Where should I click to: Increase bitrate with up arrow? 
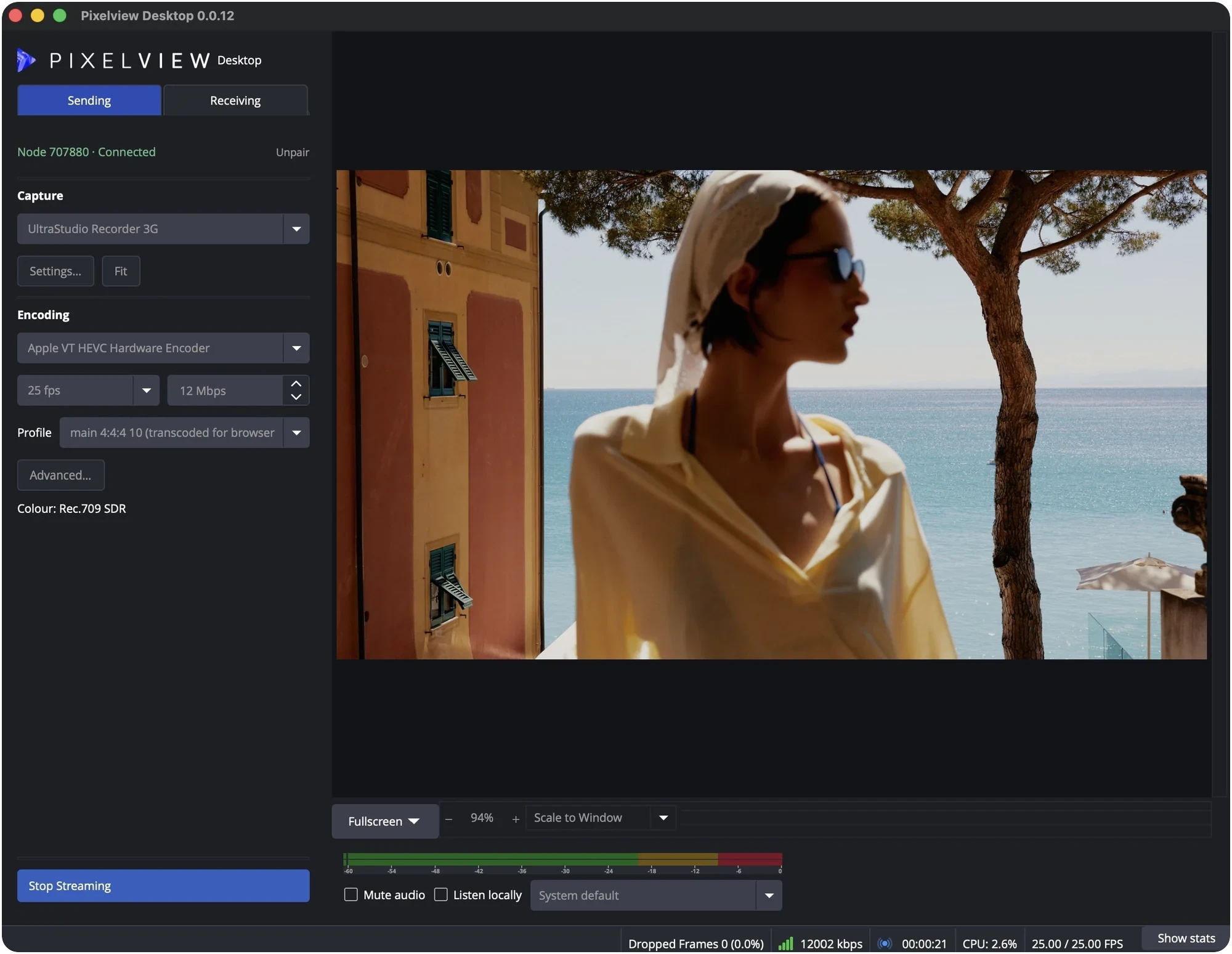(296, 383)
